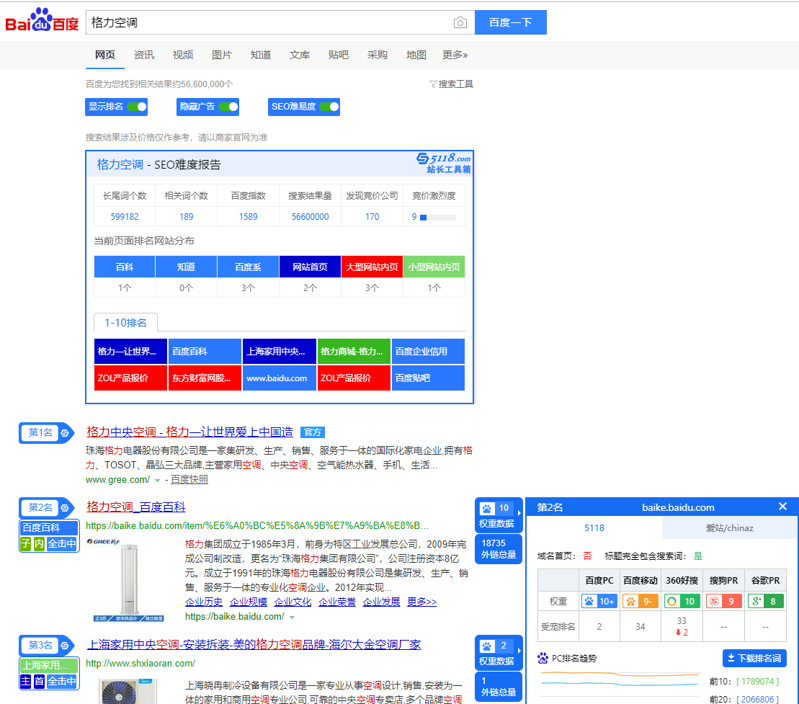799x704 pixels.
Task: Select the 爱站/chinaz tab
Action: pos(729,528)
